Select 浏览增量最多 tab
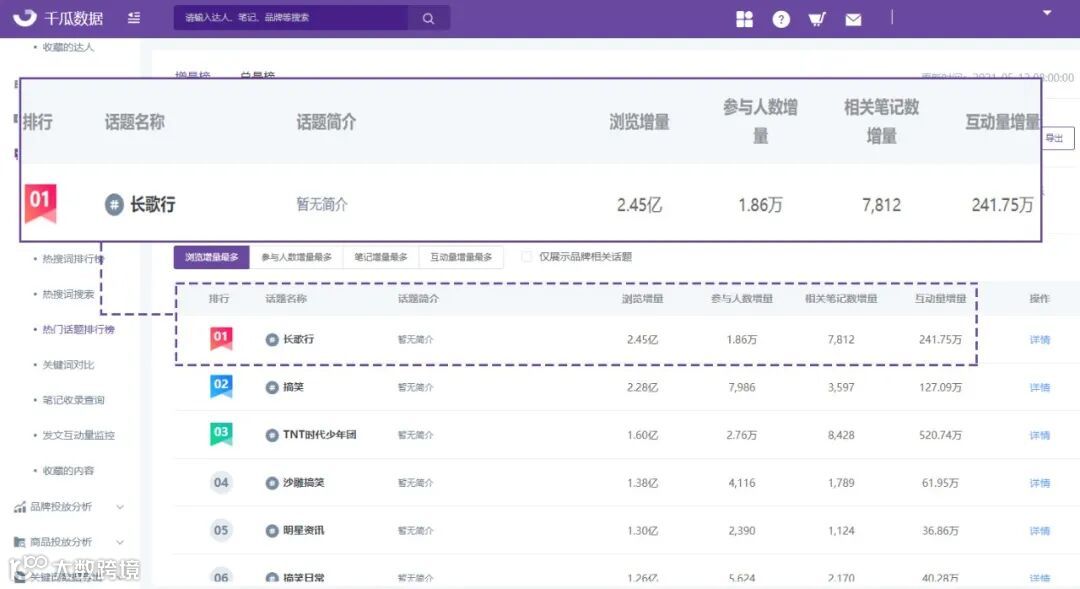 point(211,257)
